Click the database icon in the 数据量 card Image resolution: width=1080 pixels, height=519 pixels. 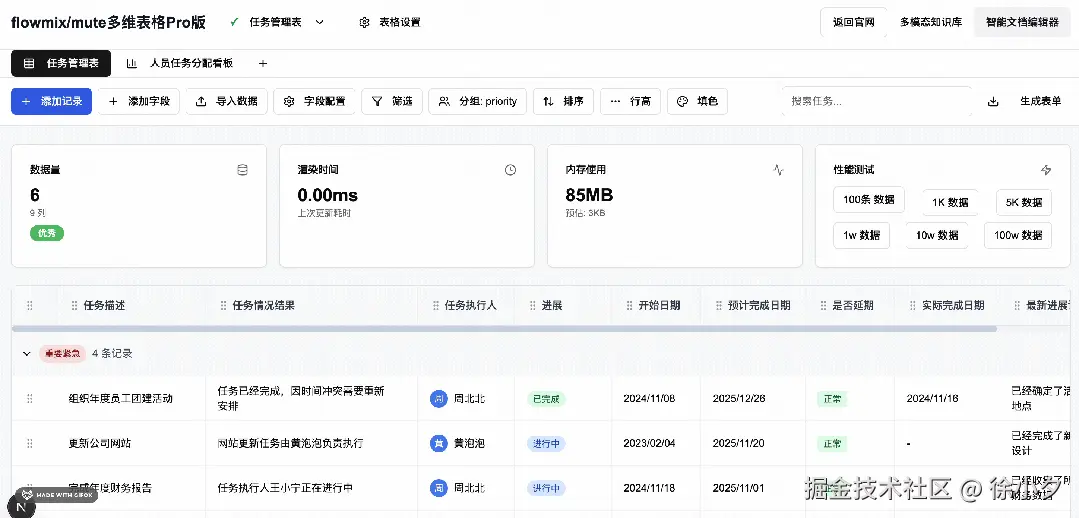(242, 170)
